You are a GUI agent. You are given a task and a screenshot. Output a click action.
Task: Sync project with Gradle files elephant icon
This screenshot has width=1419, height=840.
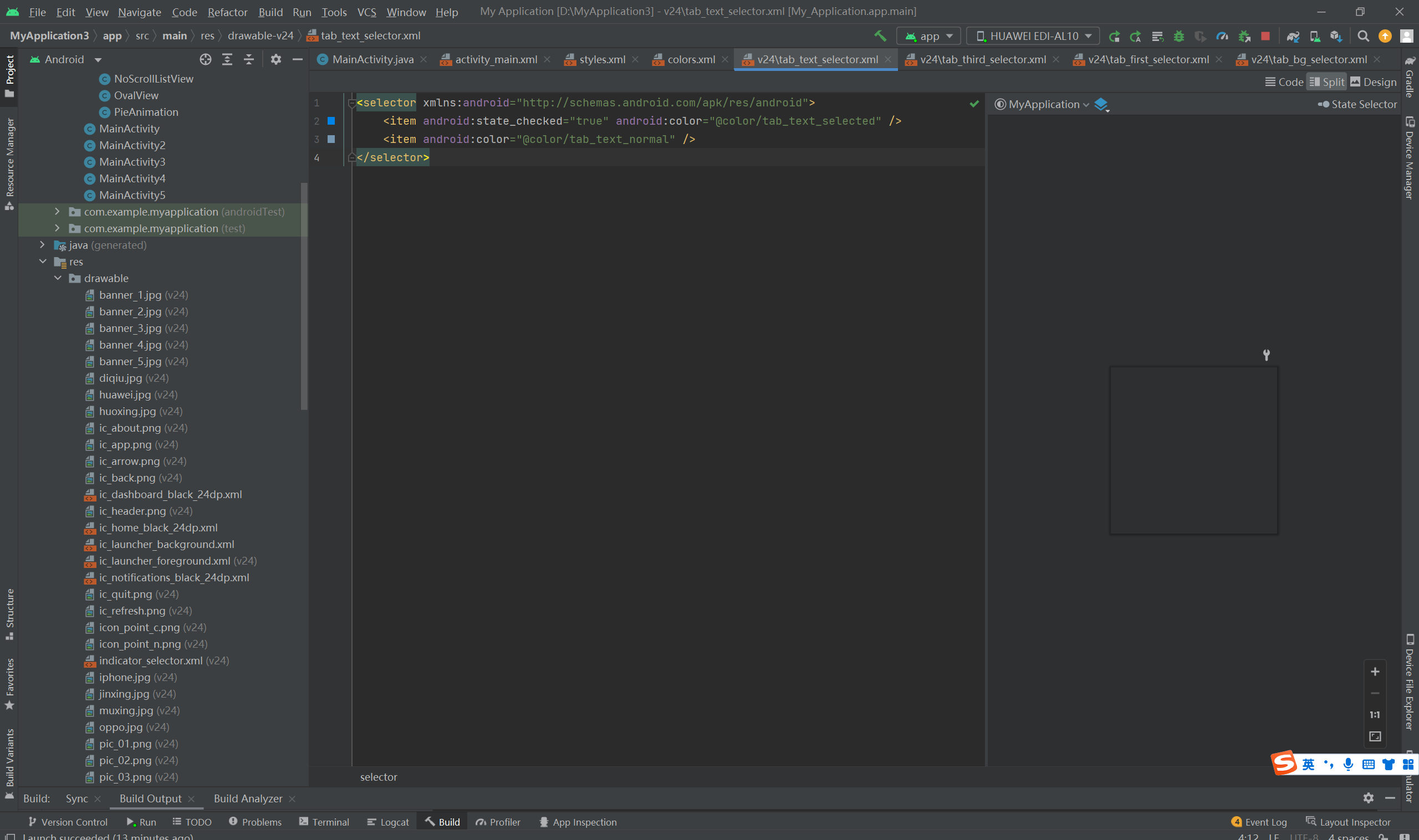[x=1293, y=35]
